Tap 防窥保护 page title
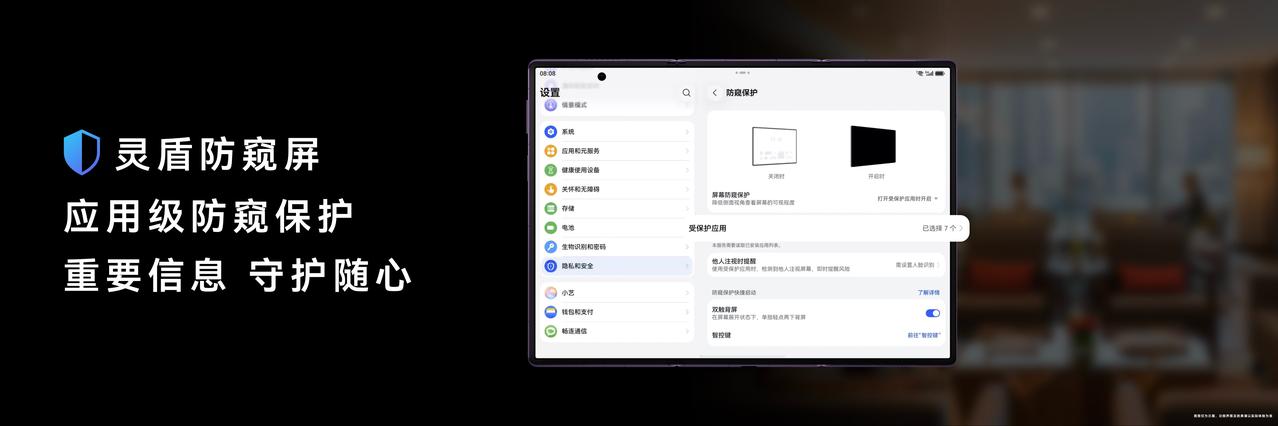Viewport: 1278px width, 426px height. click(742, 92)
